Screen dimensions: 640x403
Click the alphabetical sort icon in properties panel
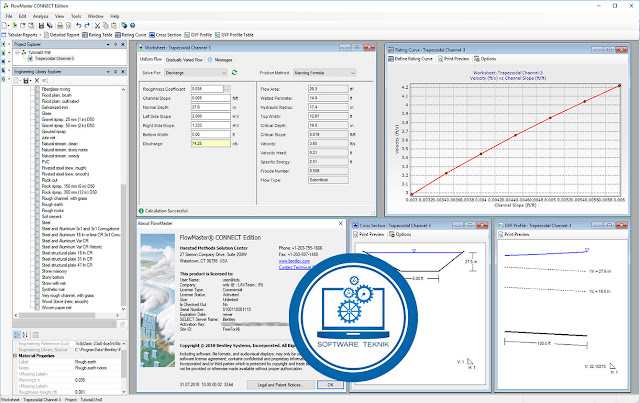click(25, 335)
